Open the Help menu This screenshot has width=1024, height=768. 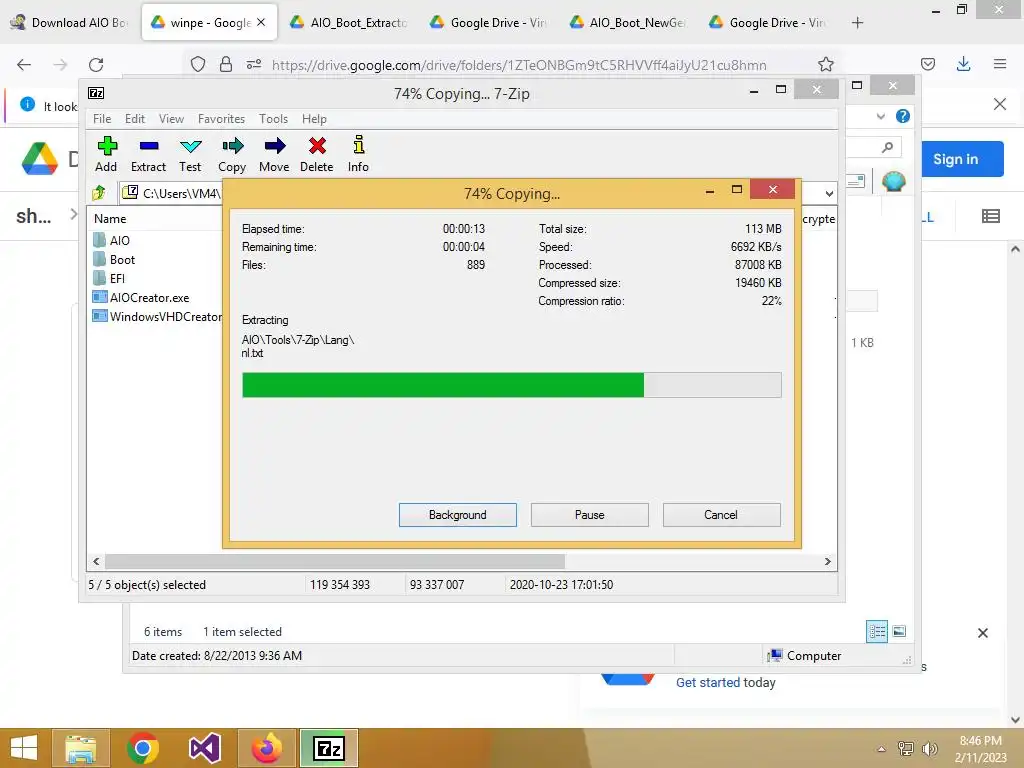click(314, 119)
